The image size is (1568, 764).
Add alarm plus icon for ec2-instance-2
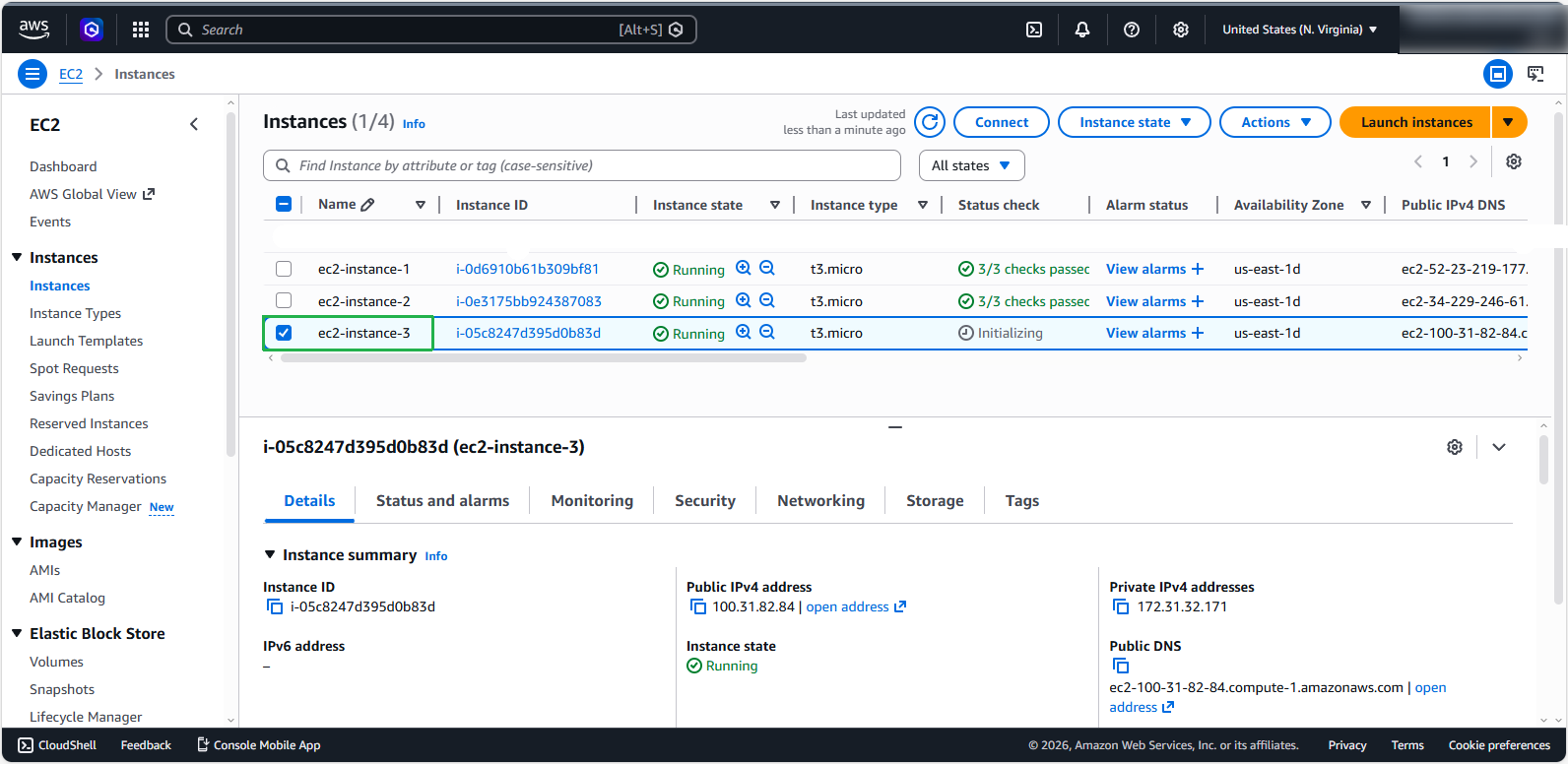[1198, 301]
